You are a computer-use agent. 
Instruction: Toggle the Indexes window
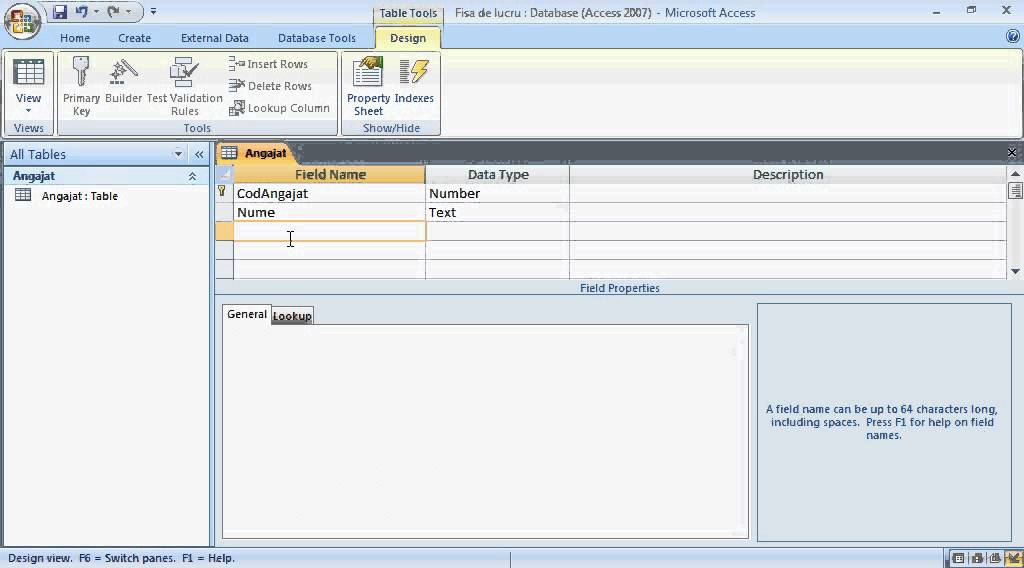[x=414, y=80]
